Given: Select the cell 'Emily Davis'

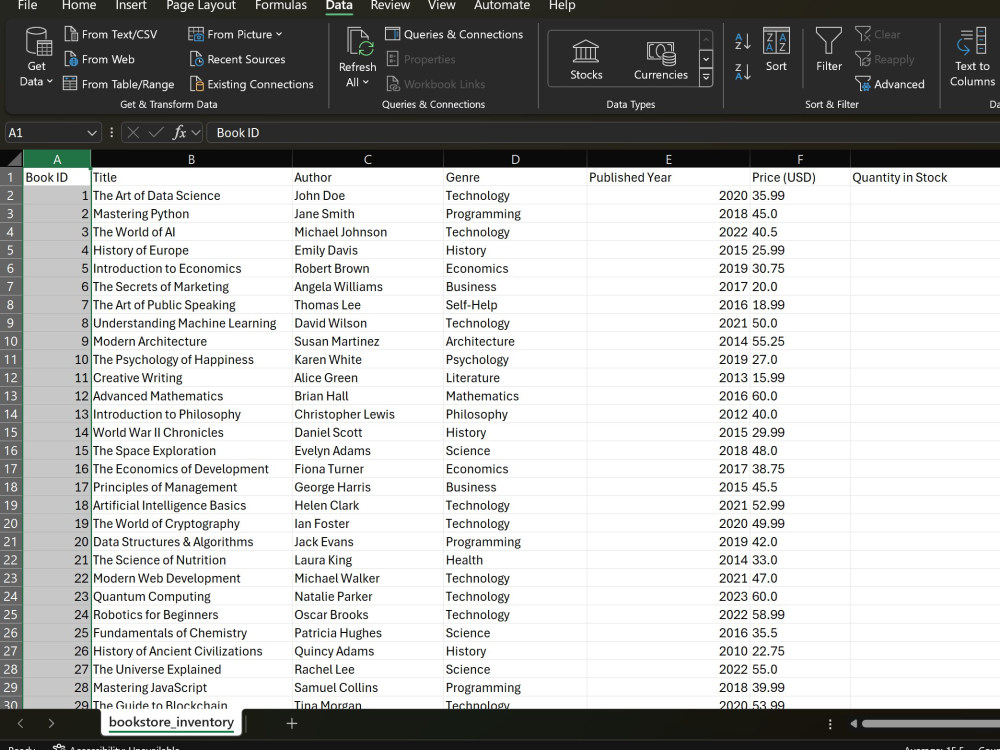Looking at the screenshot, I should [x=367, y=250].
